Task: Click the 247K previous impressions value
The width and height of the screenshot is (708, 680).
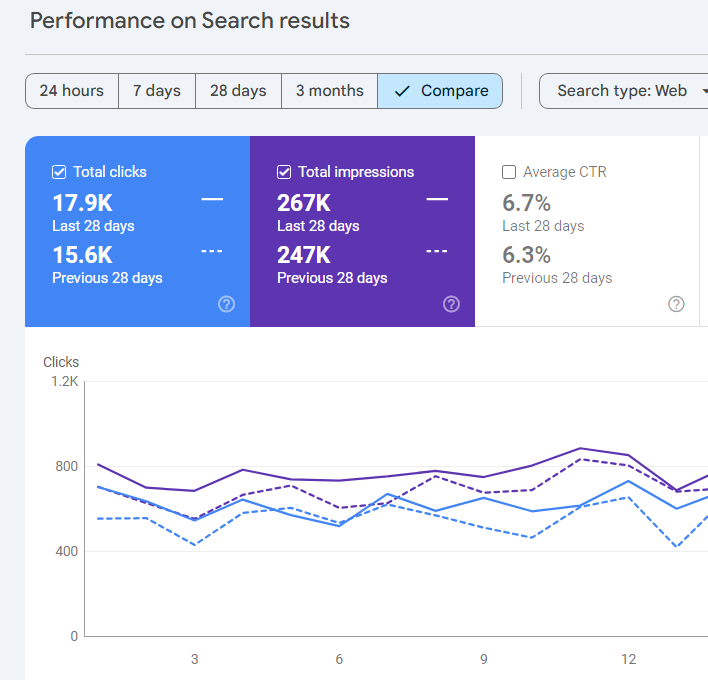Action: click(304, 254)
